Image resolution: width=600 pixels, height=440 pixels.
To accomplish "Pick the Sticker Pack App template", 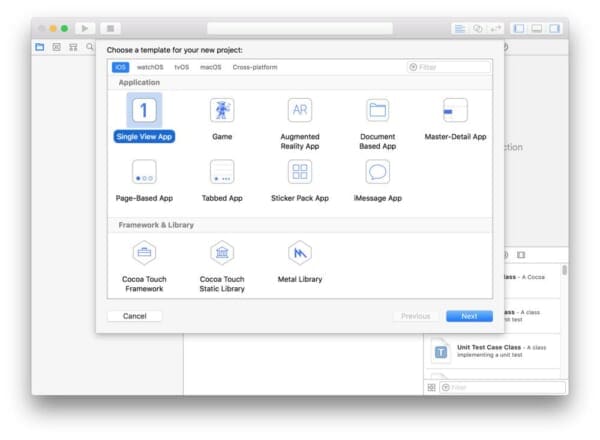I will pos(299,172).
